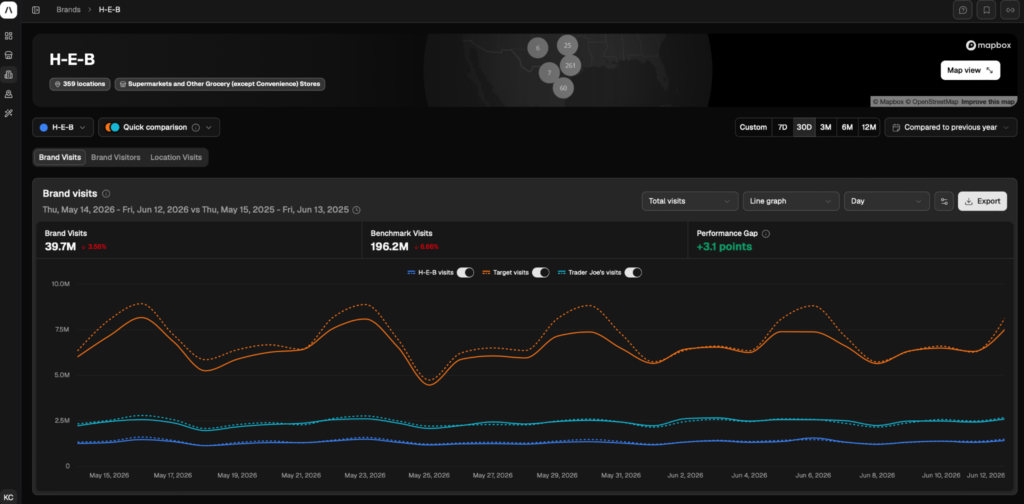Viewport: 1024px width, 504px height.
Task: Select the 6M time range
Action: click(847, 127)
